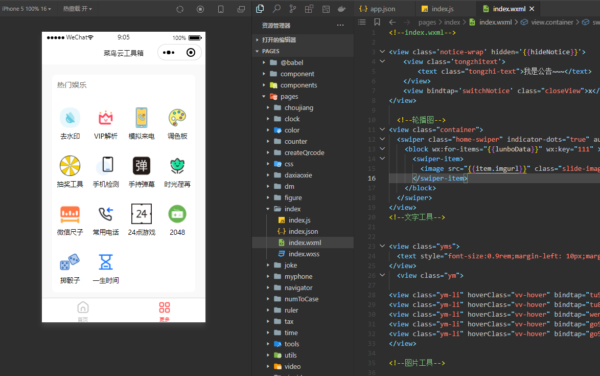600x376 pixels.
Task: Open index.js in file tree
Action: (x=299, y=220)
